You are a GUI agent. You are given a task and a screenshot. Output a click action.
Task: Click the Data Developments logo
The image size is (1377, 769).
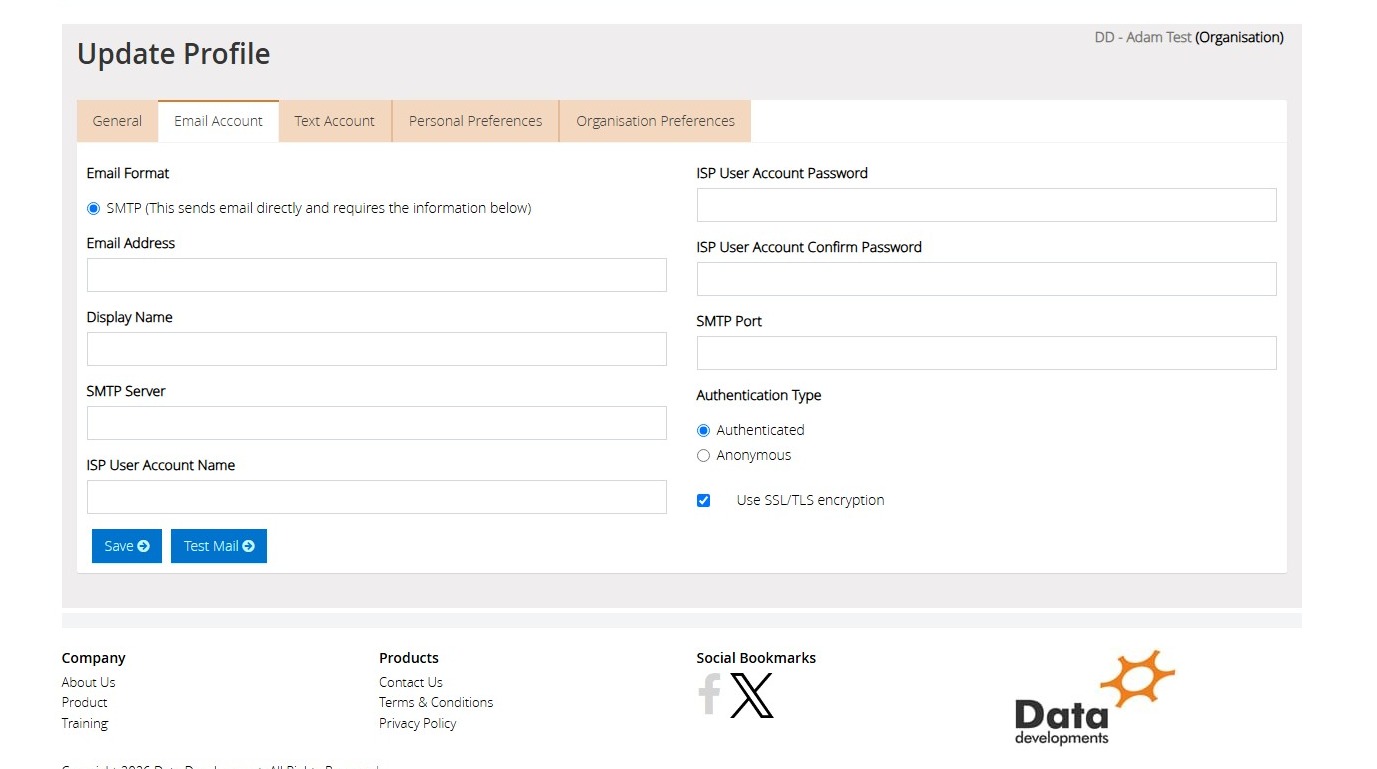click(x=1095, y=697)
